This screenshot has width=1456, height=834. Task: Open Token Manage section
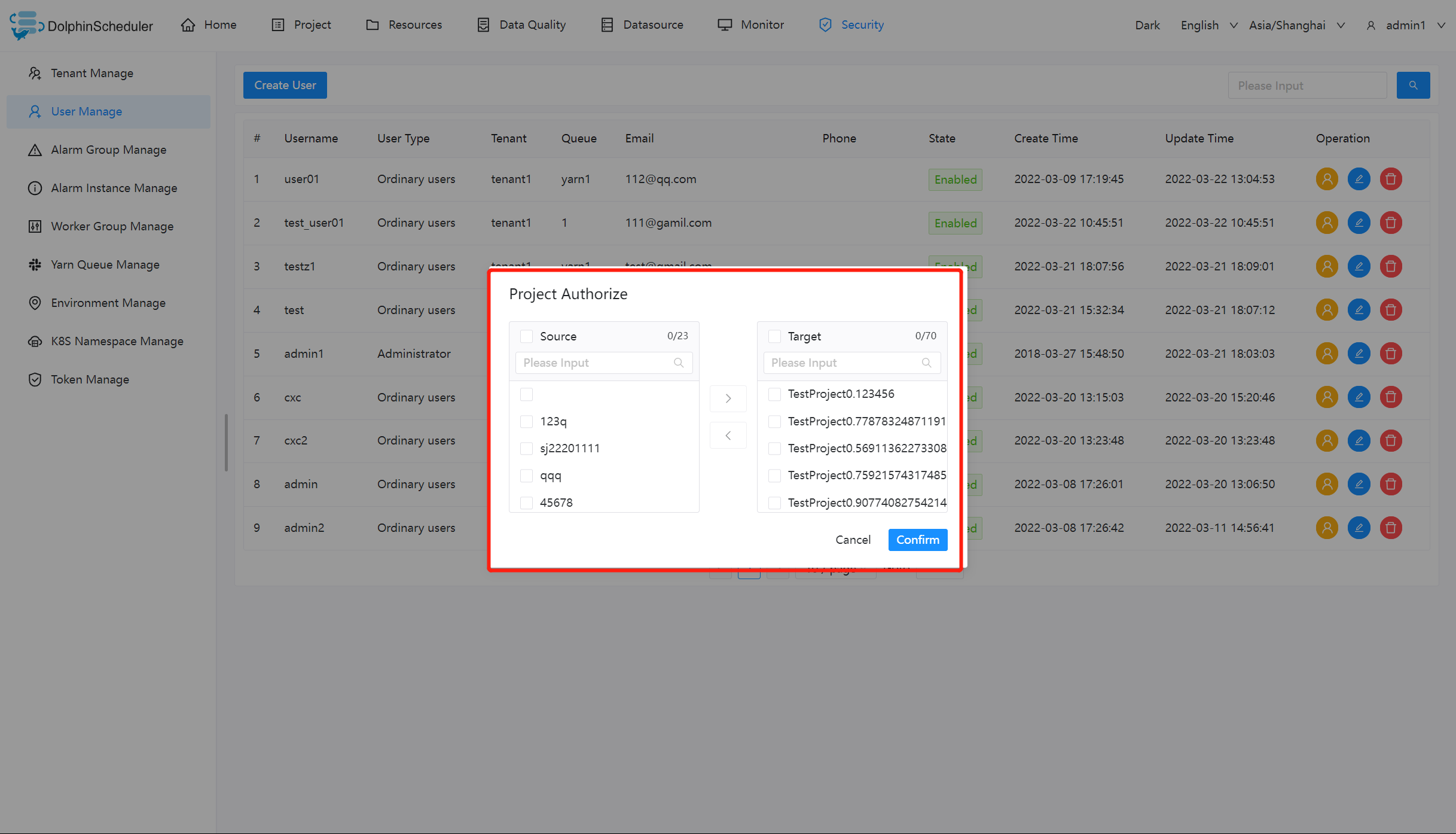point(90,379)
